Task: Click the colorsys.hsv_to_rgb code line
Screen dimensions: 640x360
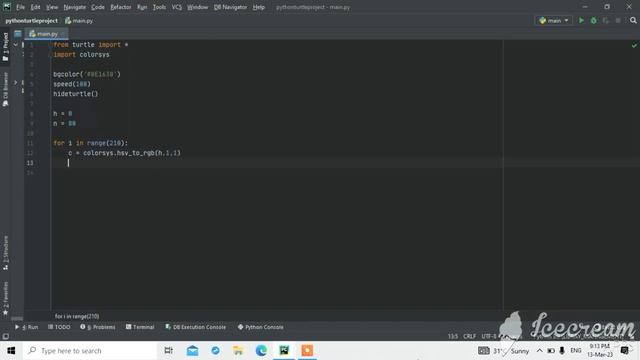Action: click(124, 153)
